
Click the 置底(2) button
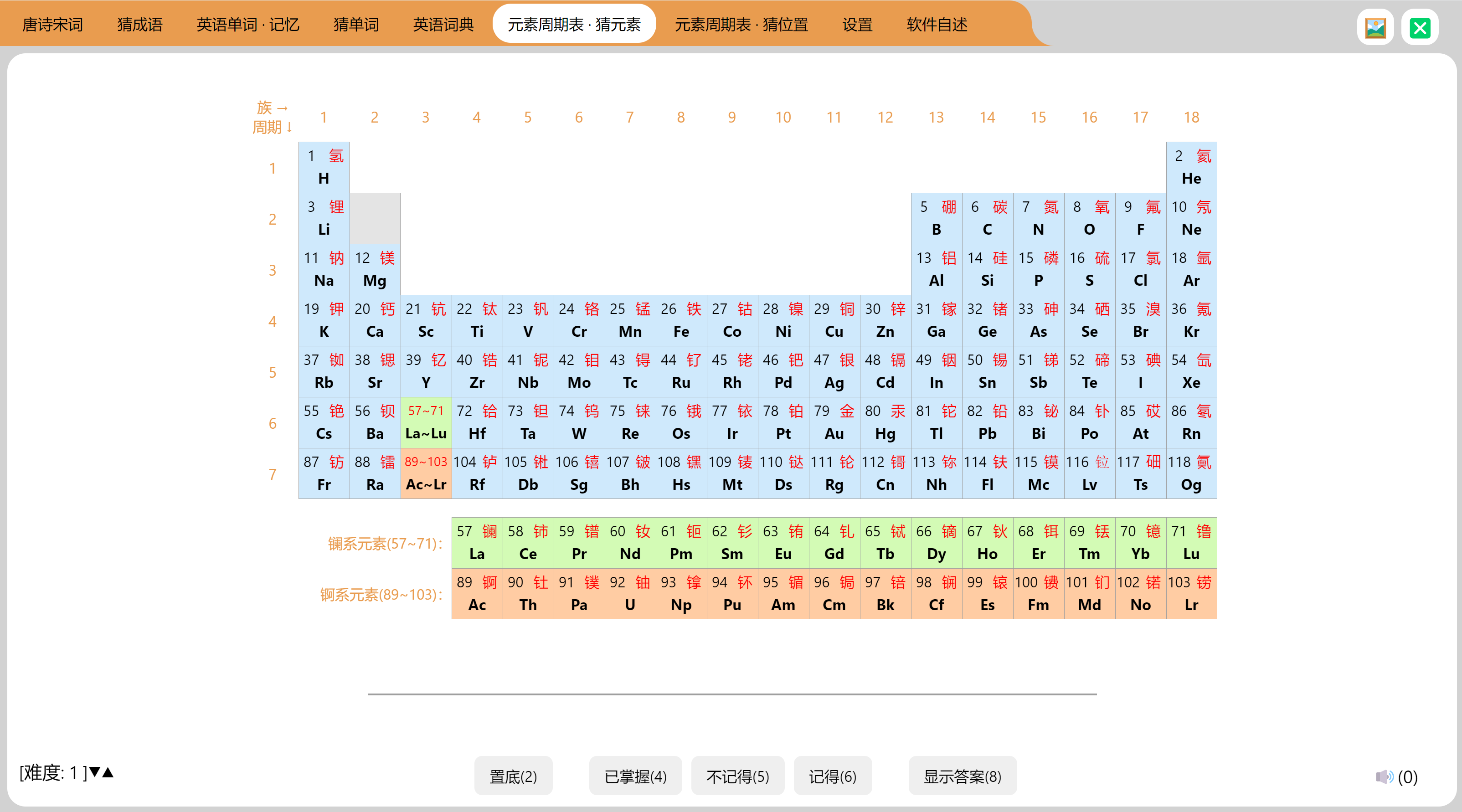513,776
